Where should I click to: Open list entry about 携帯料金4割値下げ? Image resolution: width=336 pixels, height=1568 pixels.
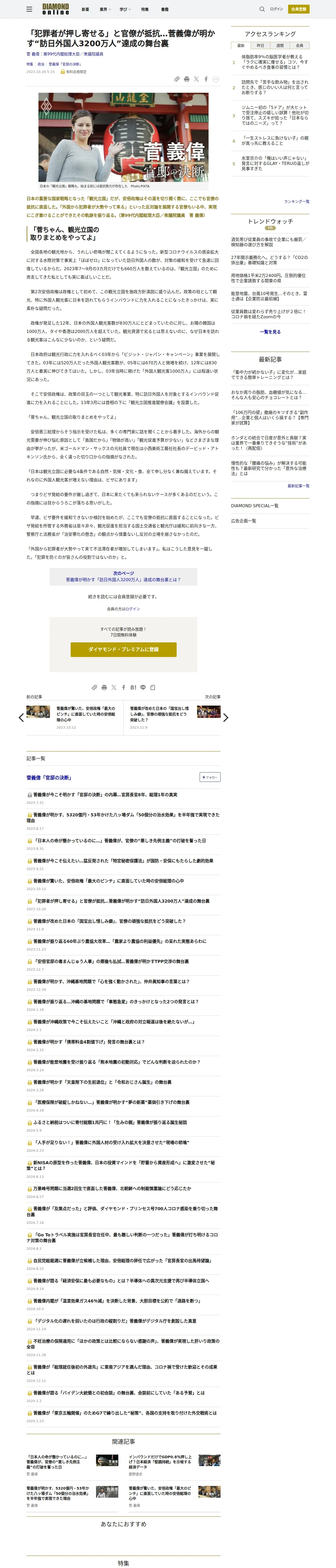coord(88,1042)
